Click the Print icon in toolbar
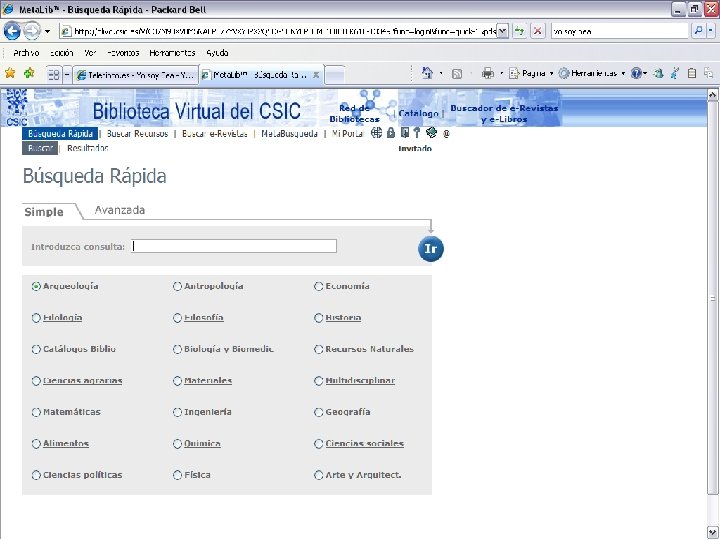The width and height of the screenshot is (720, 540). click(488, 73)
